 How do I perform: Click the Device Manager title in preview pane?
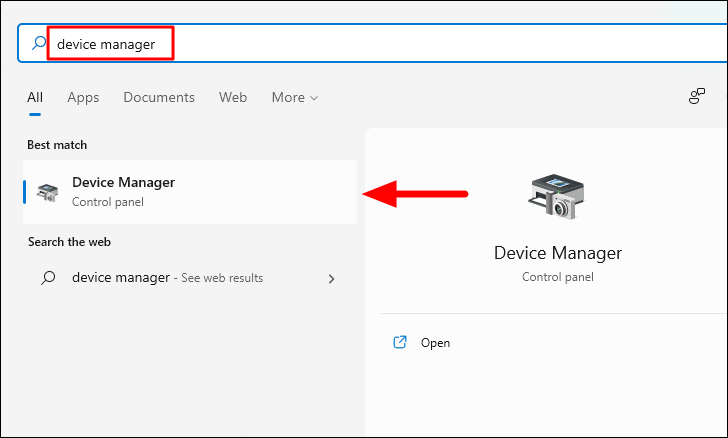[558, 253]
